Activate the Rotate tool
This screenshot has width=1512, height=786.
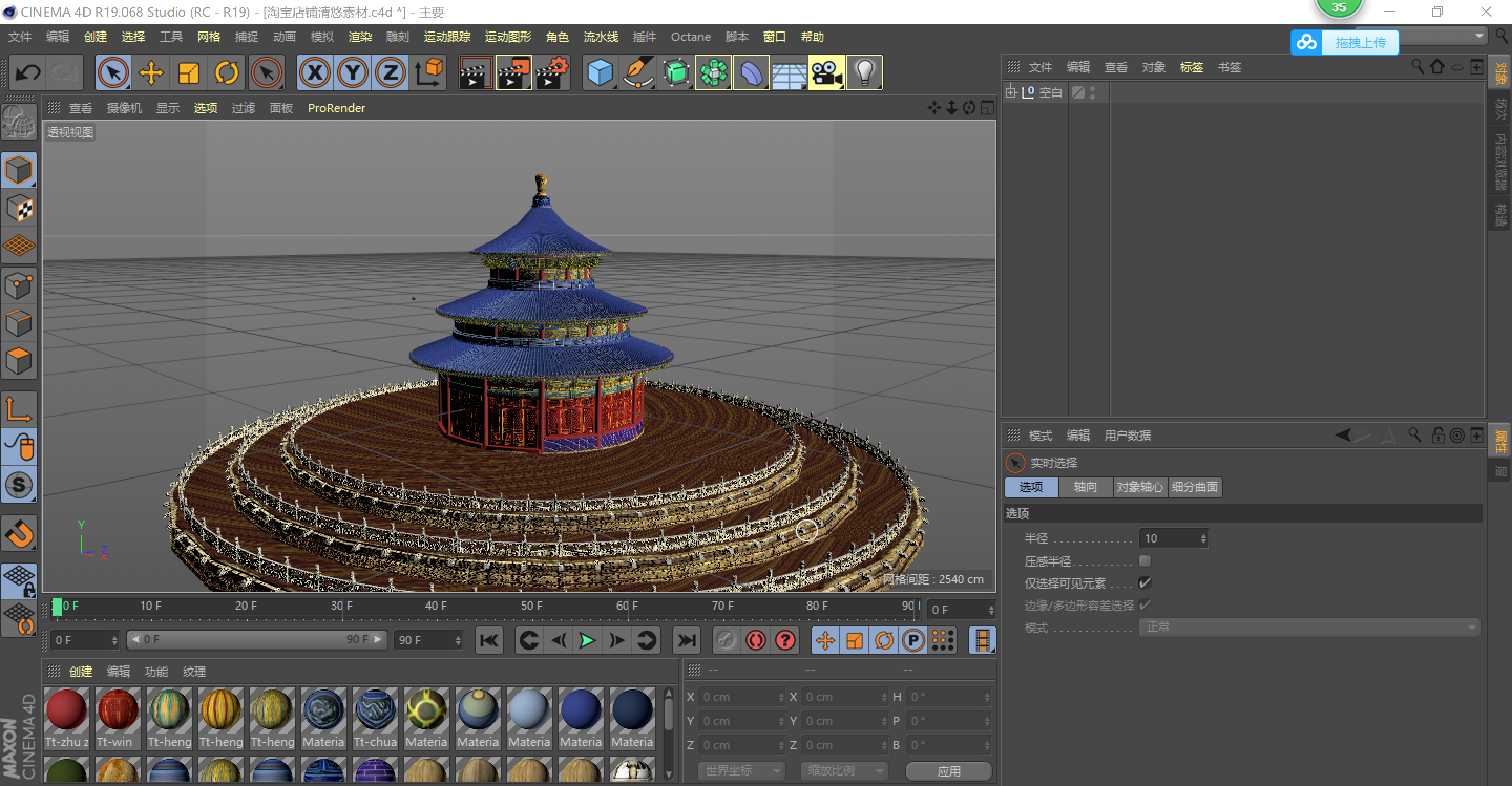coord(227,73)
